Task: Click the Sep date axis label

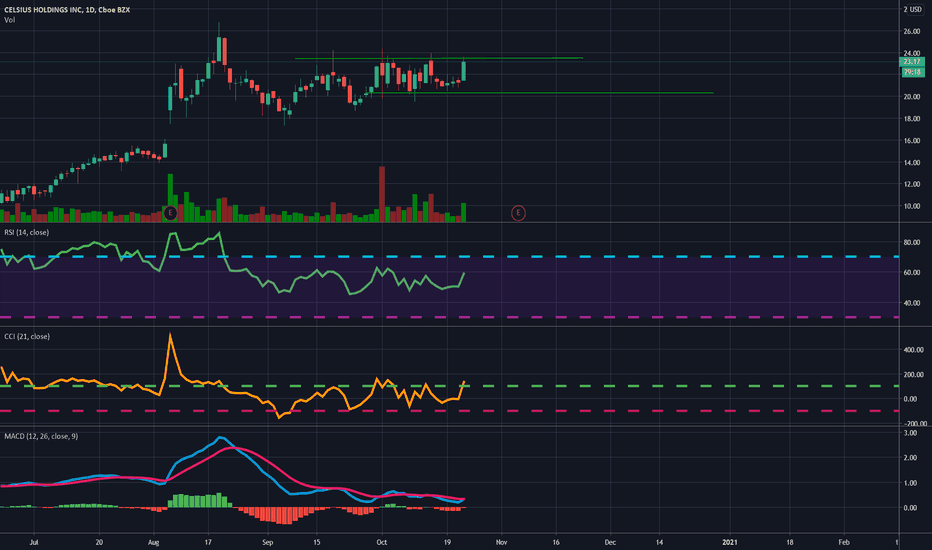Action: click(x=267, y=542)
